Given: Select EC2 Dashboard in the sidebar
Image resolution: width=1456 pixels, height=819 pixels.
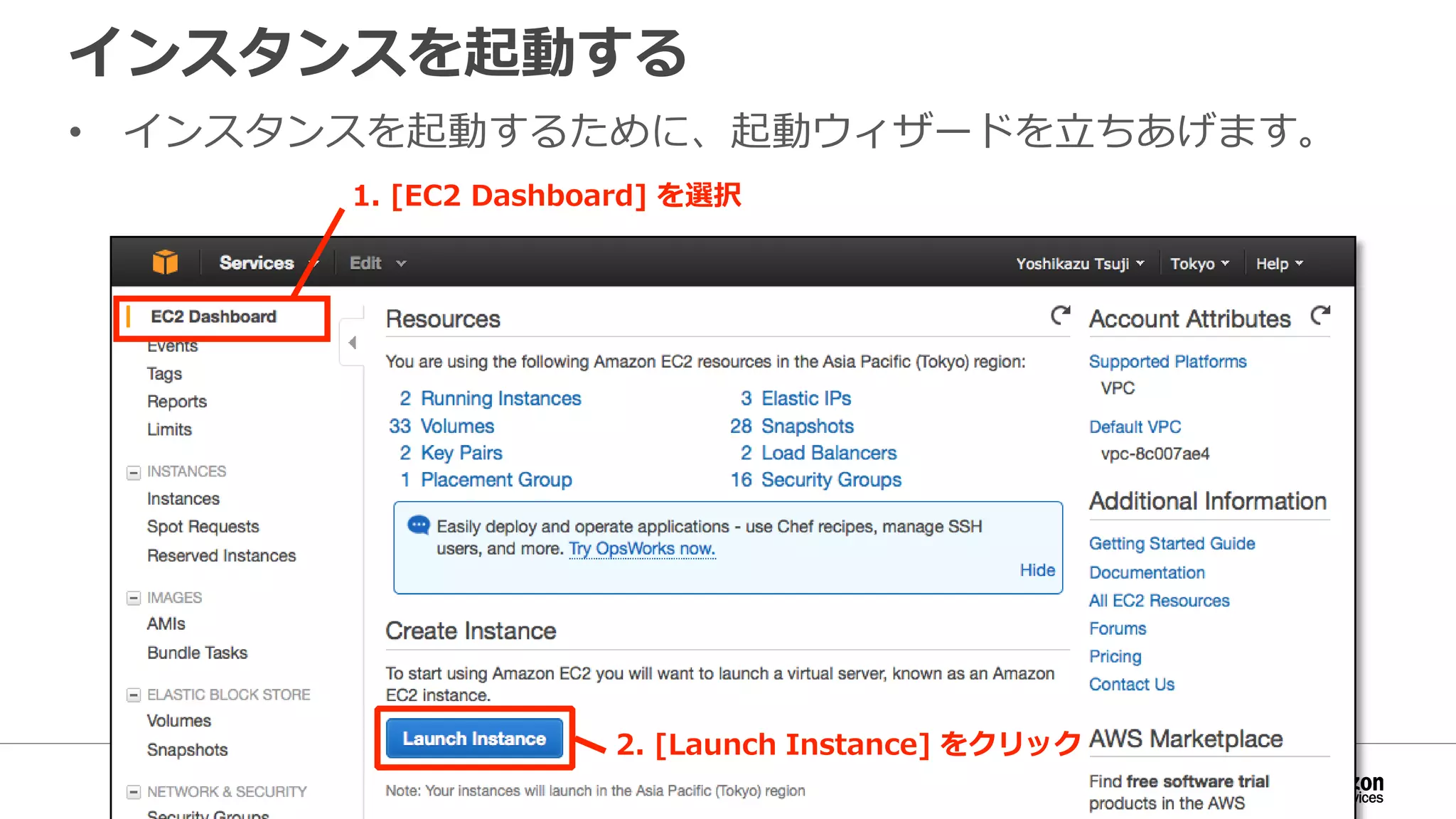Looking at the screenshot, I should (x=213, y=316).
